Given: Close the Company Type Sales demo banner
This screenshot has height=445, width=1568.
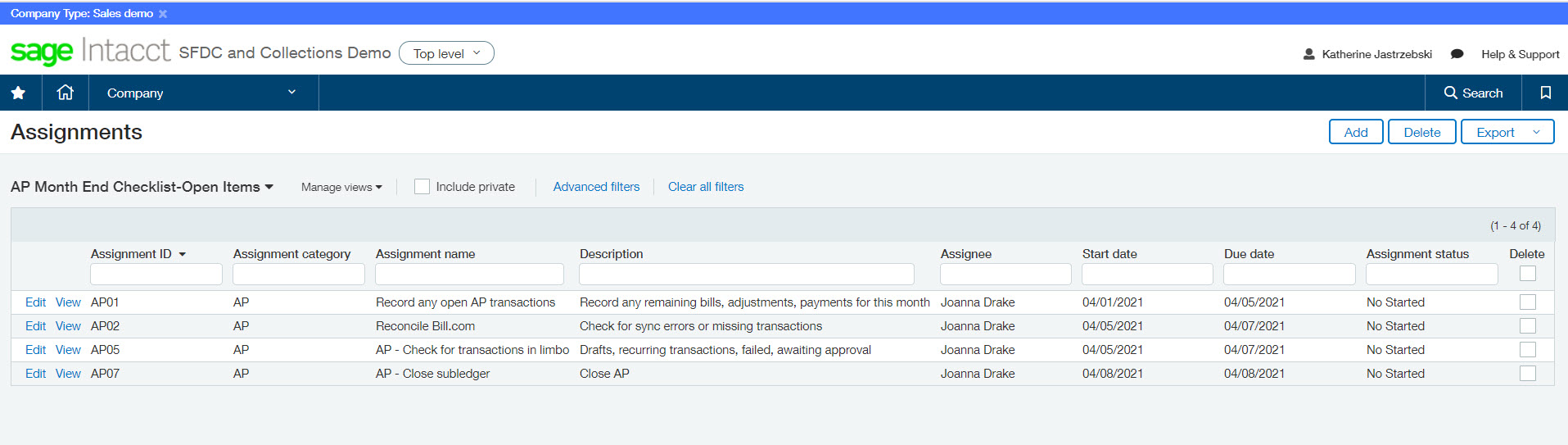Looking at the screenshot, I should pos(163,14).
